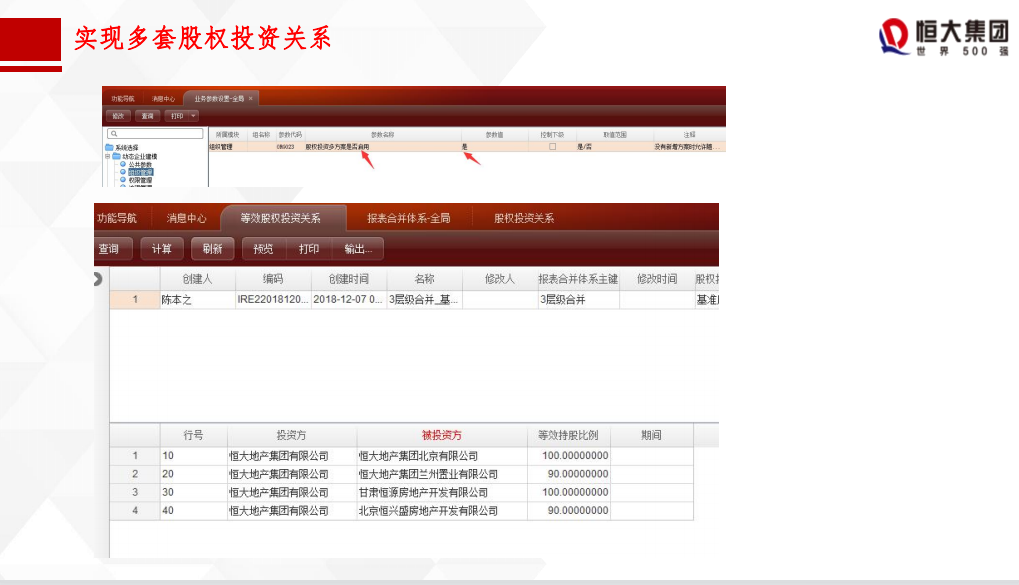Open 功能导航 tab in the 等效股权投资关系 window
The image size is (1019, 585).
117,218
